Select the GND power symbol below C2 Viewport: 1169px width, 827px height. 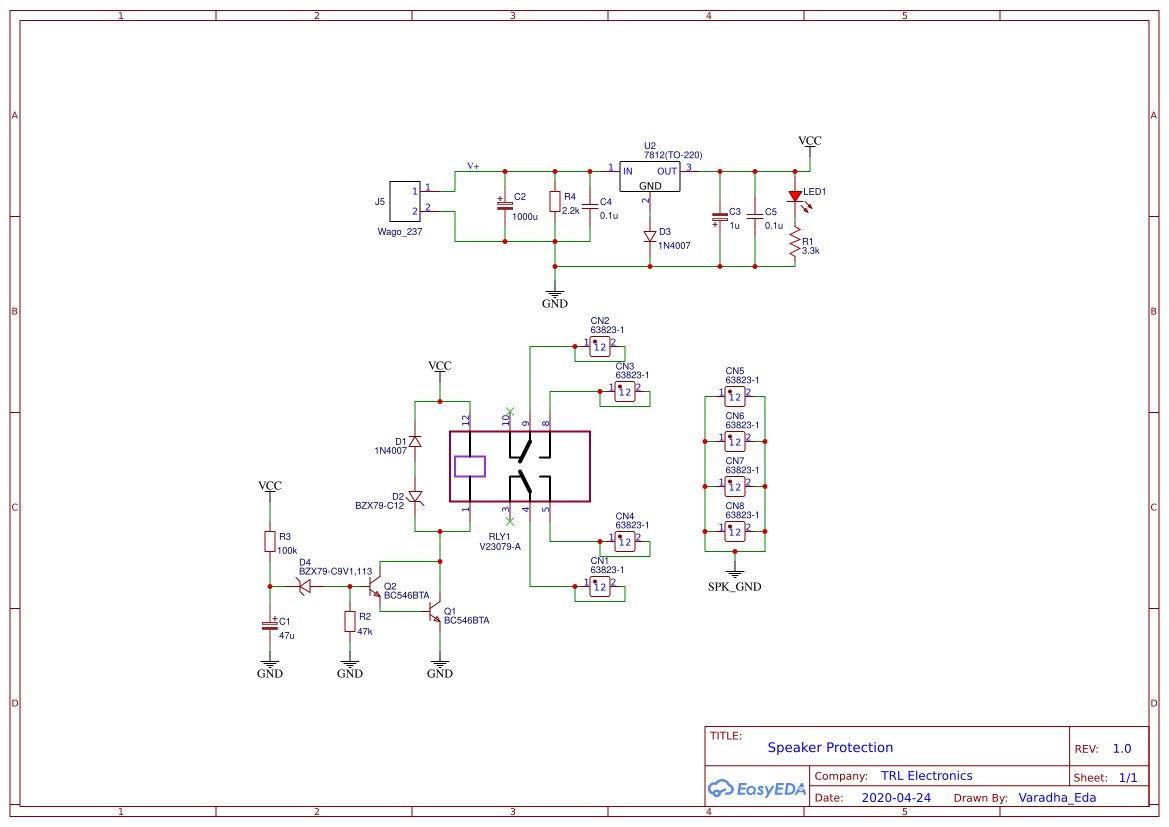click(x=555, y=294)
